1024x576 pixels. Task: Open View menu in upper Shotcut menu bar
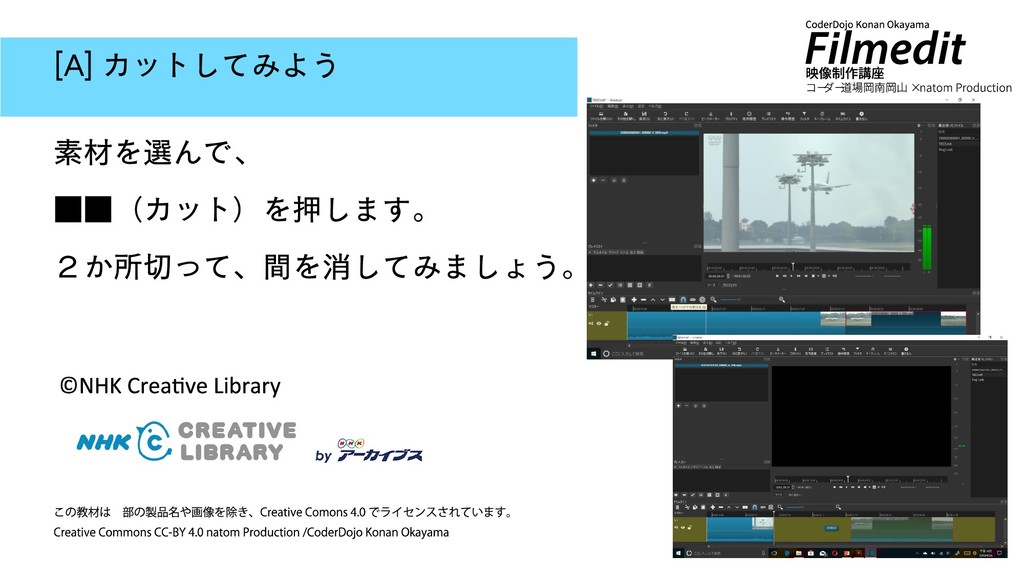pos(628,106)
